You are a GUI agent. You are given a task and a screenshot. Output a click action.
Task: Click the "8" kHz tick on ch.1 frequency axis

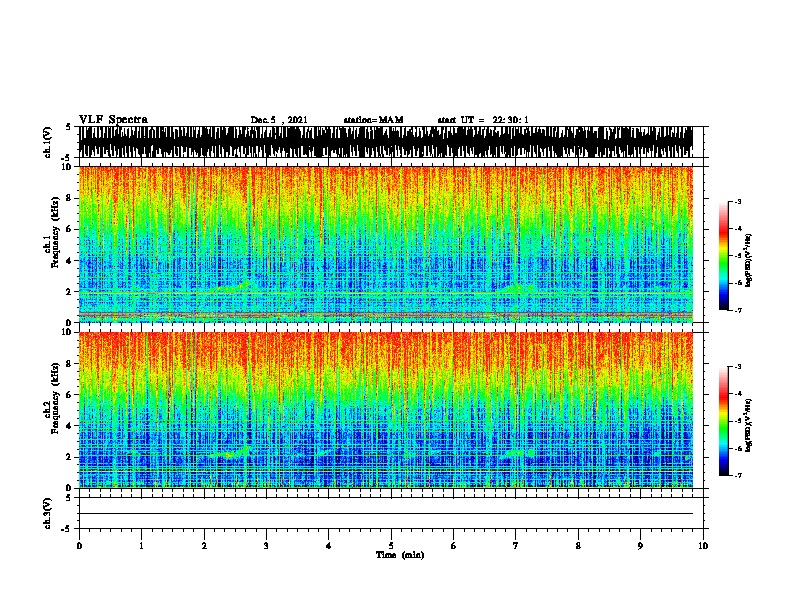[69, 198]
